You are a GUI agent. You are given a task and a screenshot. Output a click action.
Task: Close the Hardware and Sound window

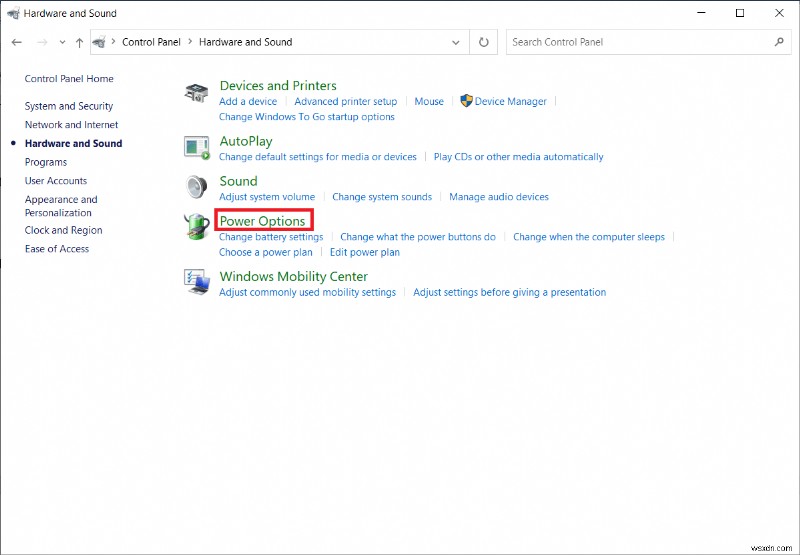coord(779,13)
